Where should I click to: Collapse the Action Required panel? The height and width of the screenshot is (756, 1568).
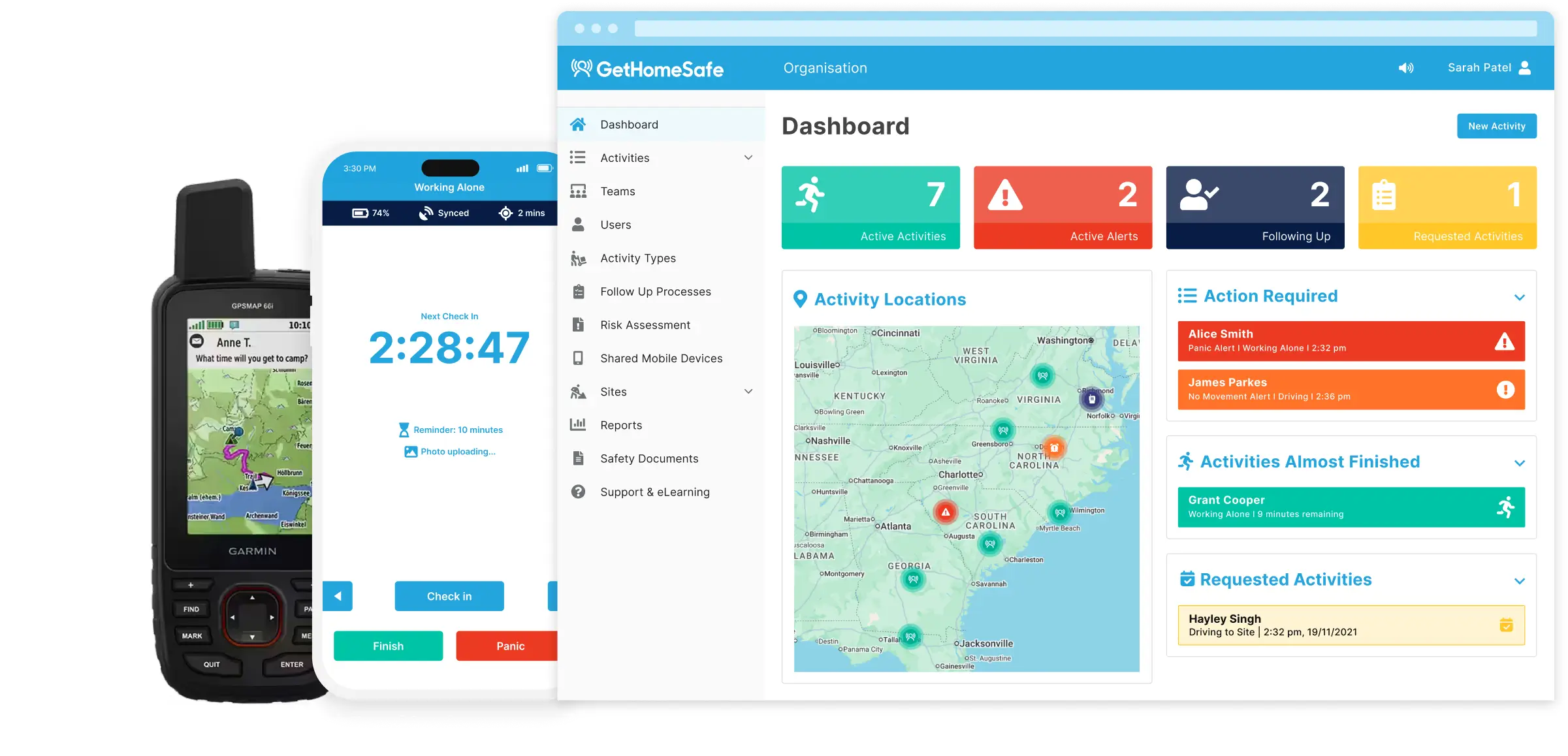(1519, 298)
